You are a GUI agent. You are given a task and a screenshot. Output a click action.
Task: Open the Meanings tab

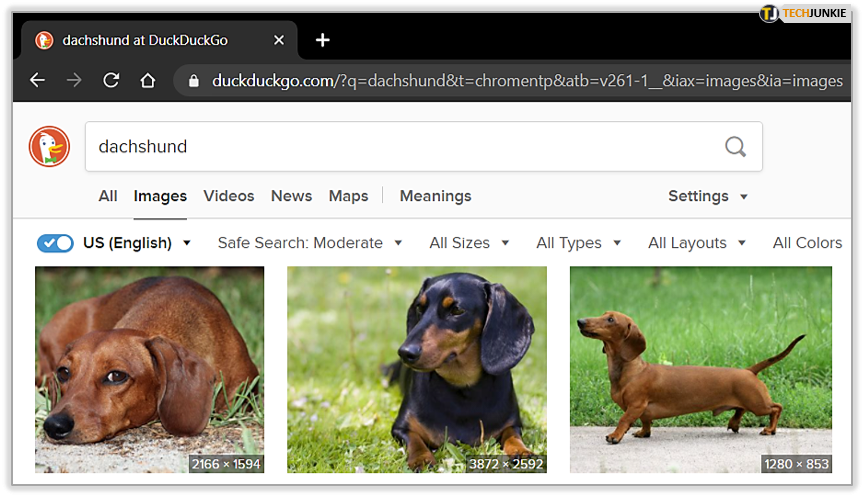(x=435, y=196)
